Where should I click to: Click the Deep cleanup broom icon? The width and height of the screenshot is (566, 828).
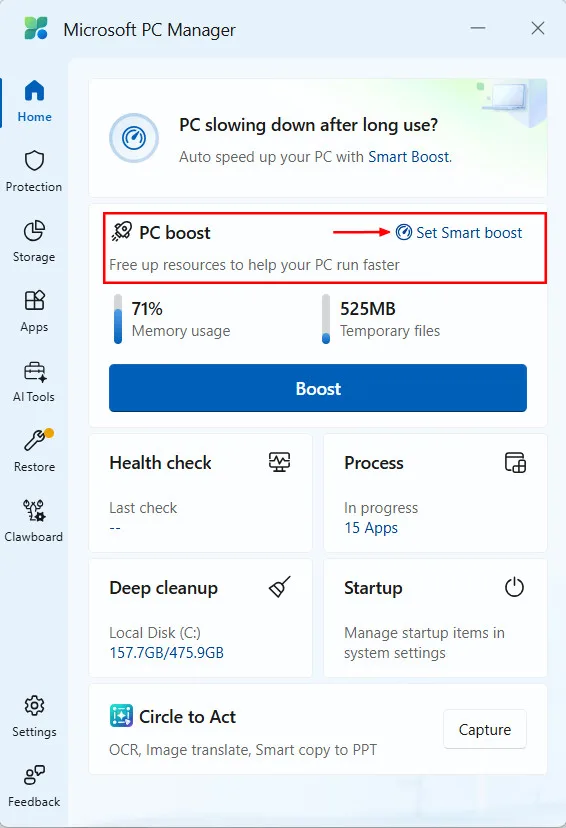click(279, 587)
